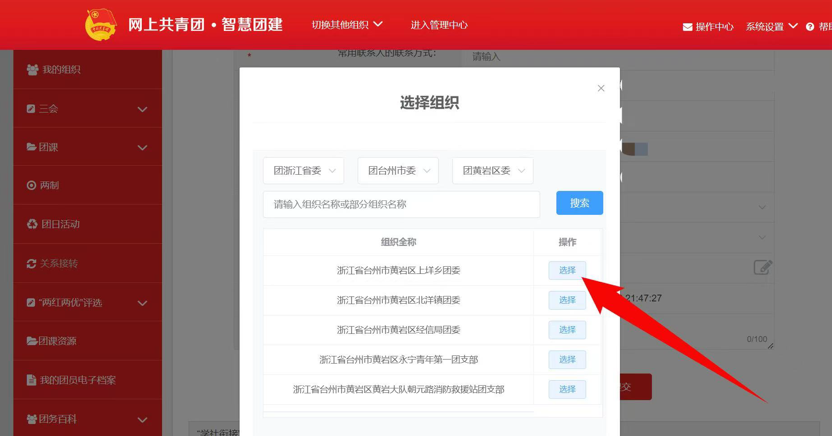Click the 我的团员电子档案 document icon
This screenshot has height=436, width=832.
click(x=32, y=381)
